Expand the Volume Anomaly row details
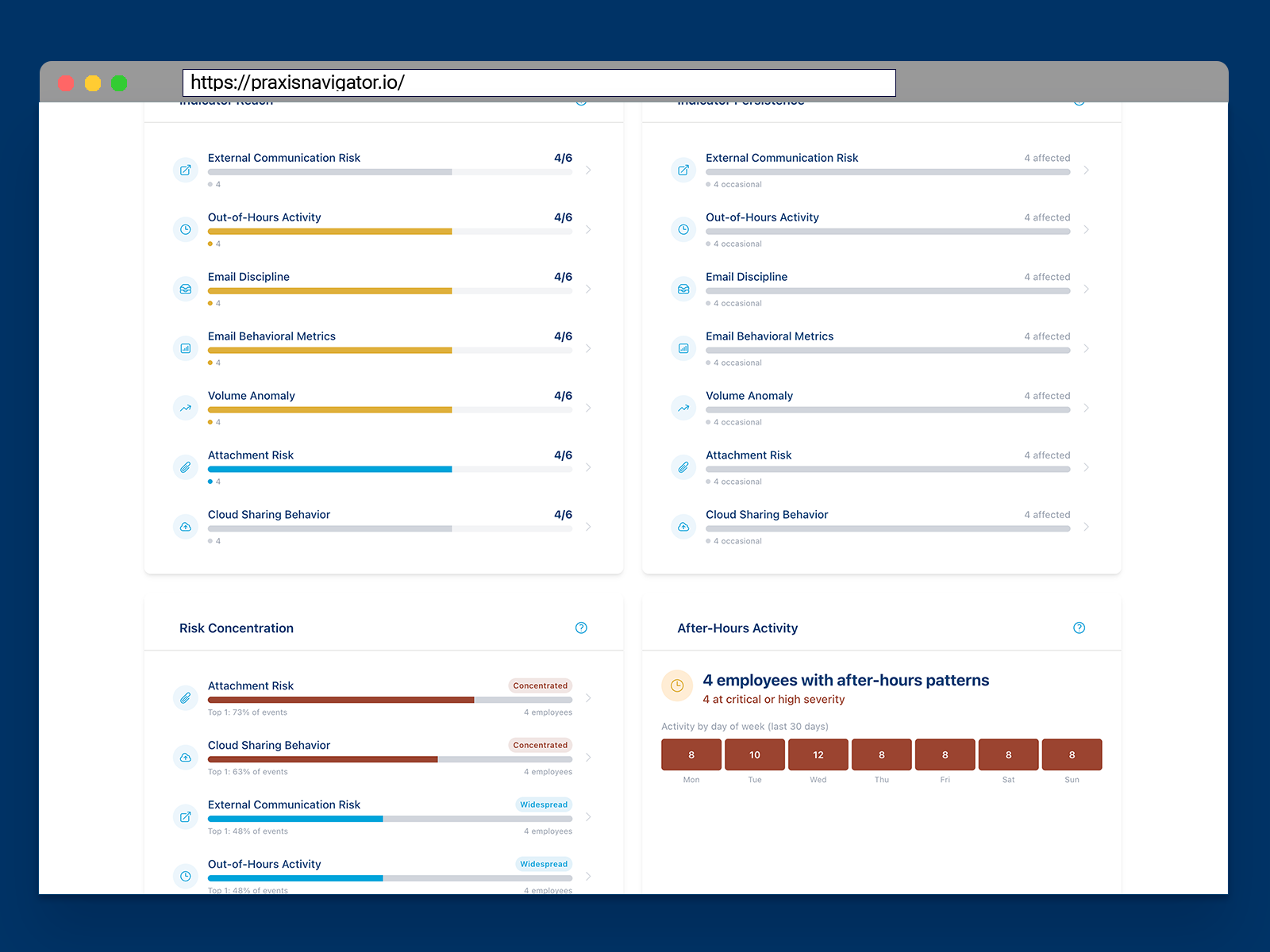 point(588,408)
